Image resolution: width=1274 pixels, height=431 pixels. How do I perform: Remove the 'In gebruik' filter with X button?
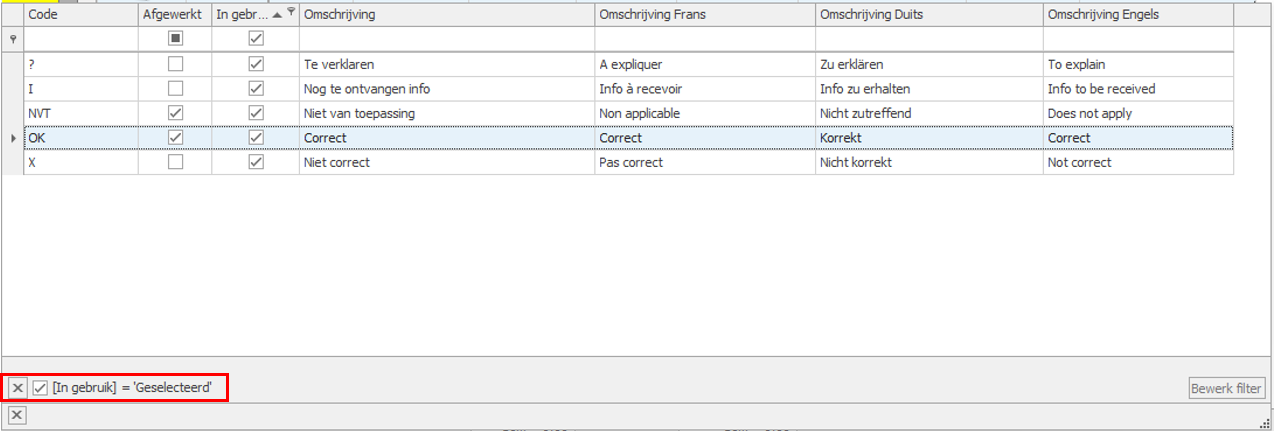click(18, 388)
